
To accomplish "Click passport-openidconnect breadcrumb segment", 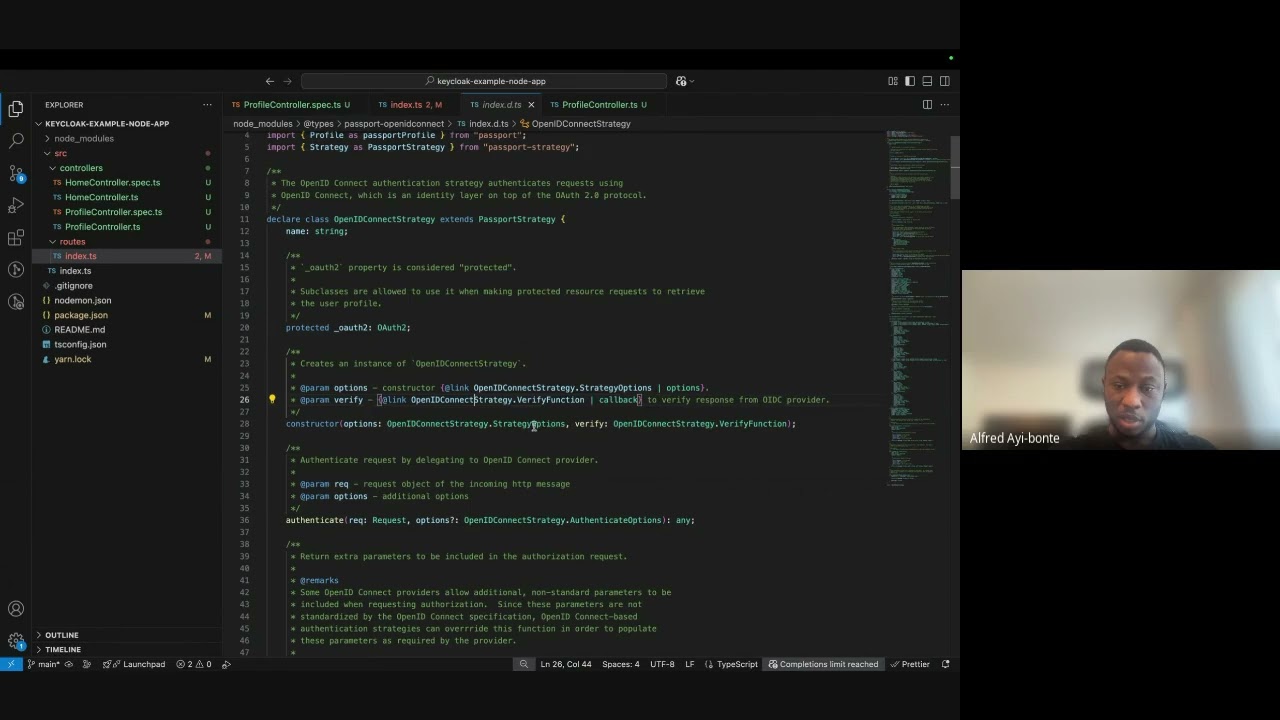I will [394, 124].
